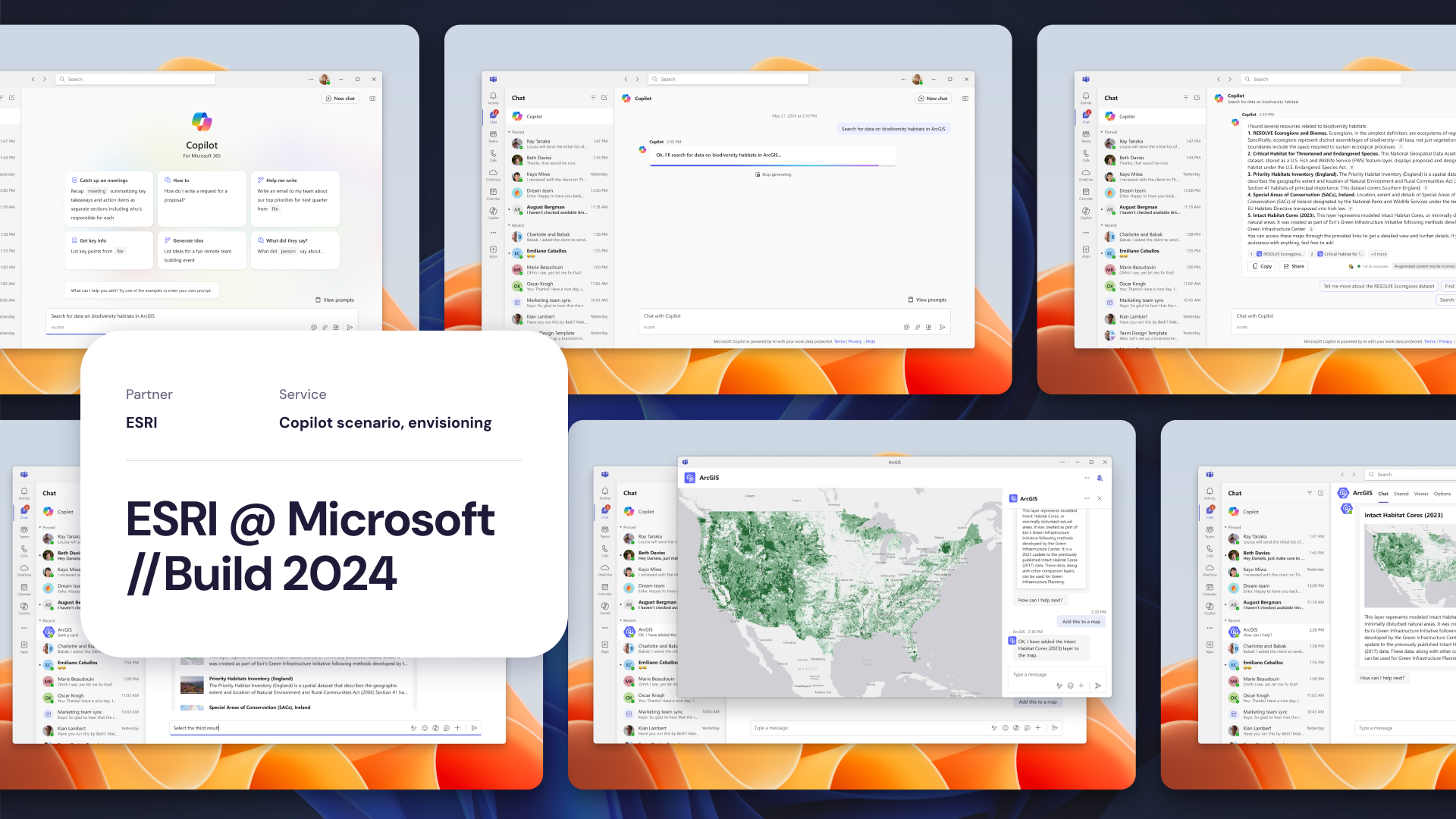Go forward using arrow in Copilot start screen window
Screen dimensions: 1456x819
(x=45, y=79)
